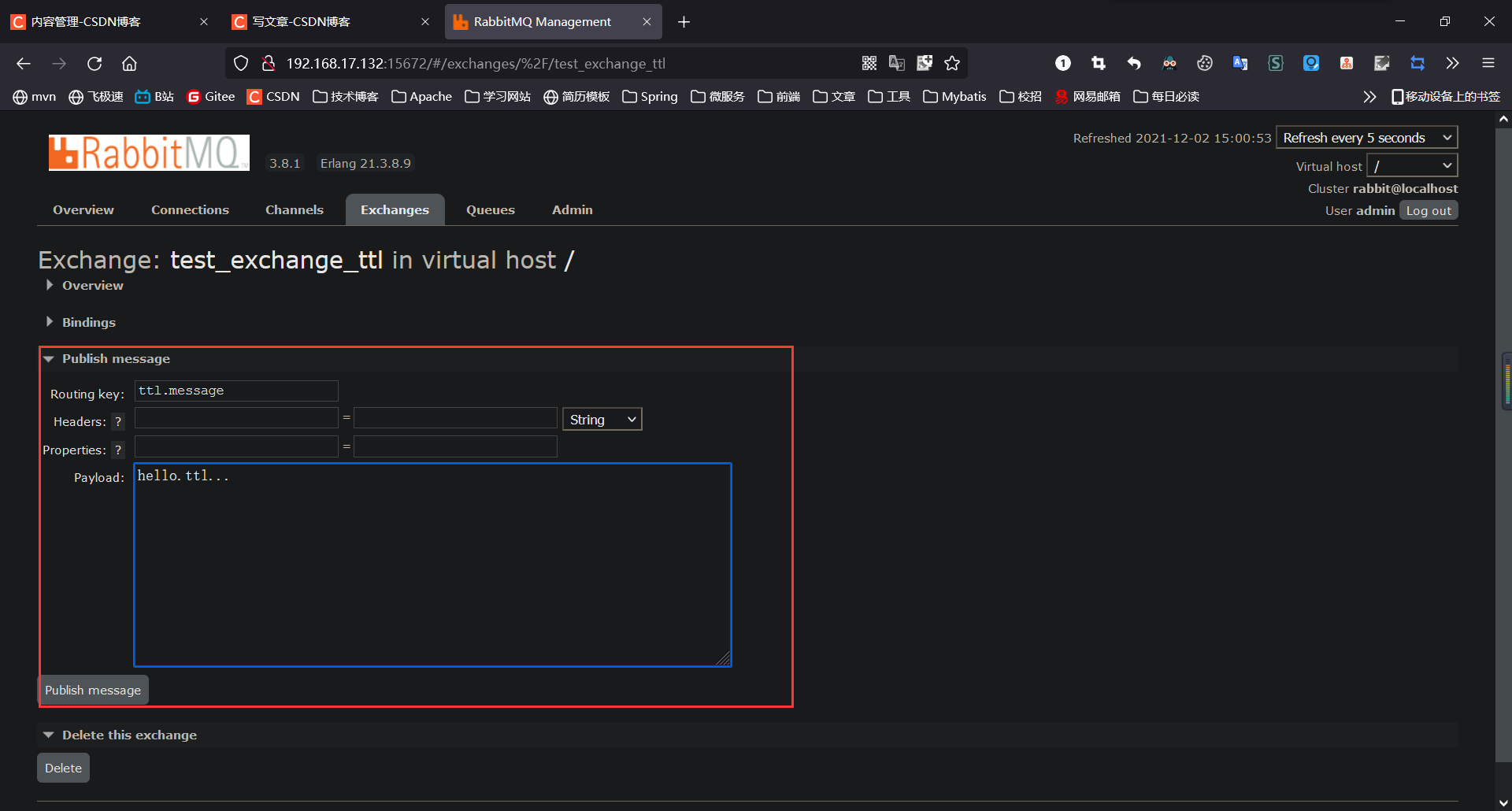Viewport: 1512px width, 811px height.
Task: Click the Delete exchange button
Action: 63,768
